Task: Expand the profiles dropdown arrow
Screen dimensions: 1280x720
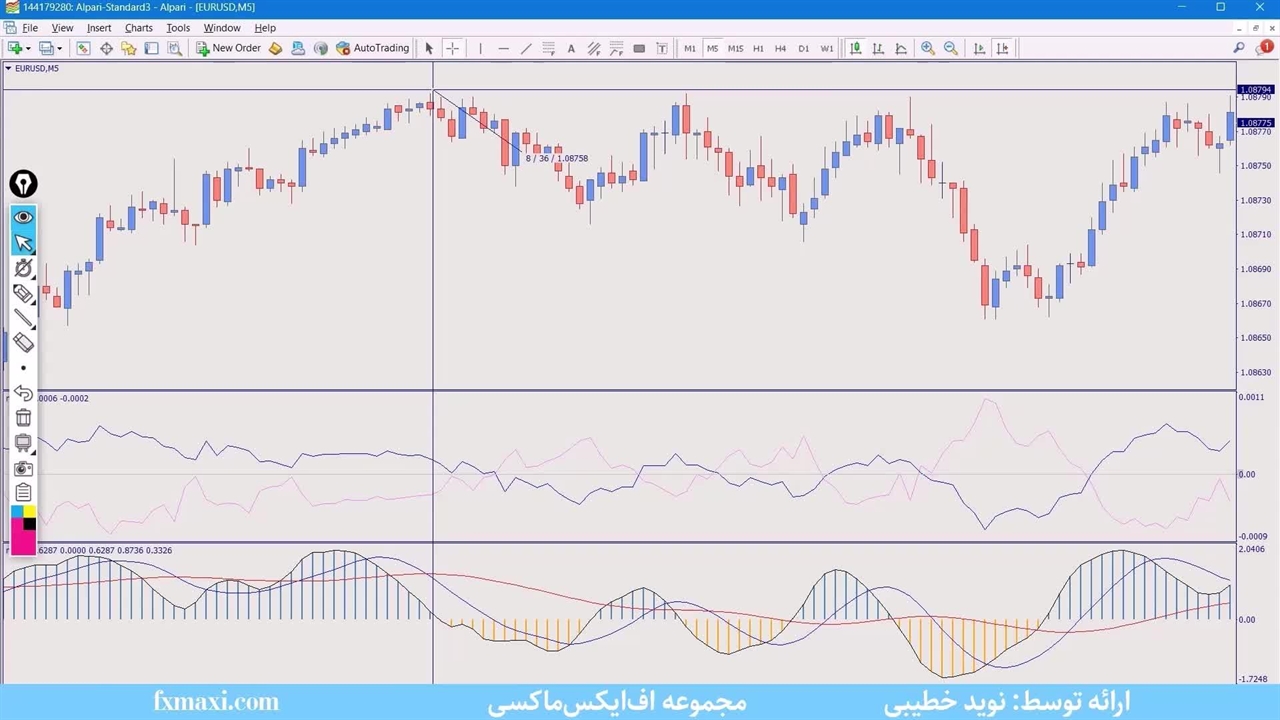Action: (x=59, y=48)
